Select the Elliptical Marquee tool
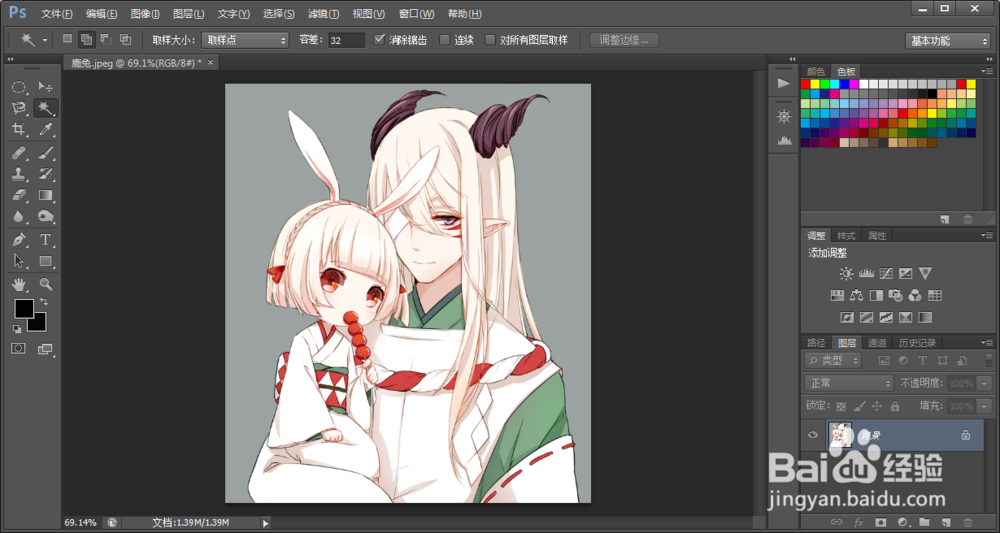This screenshot has width=1000, height=533. click(x=18, y=87)
